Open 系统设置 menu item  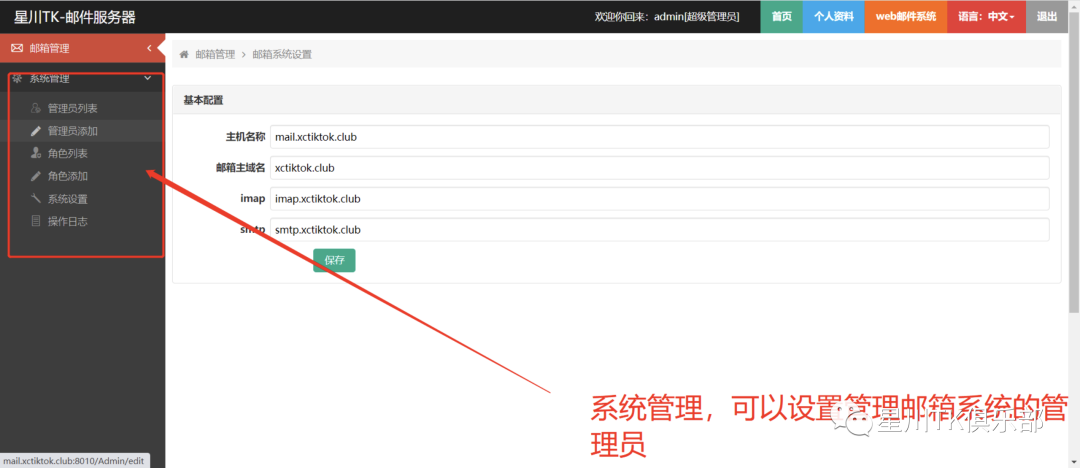[68, 199]
